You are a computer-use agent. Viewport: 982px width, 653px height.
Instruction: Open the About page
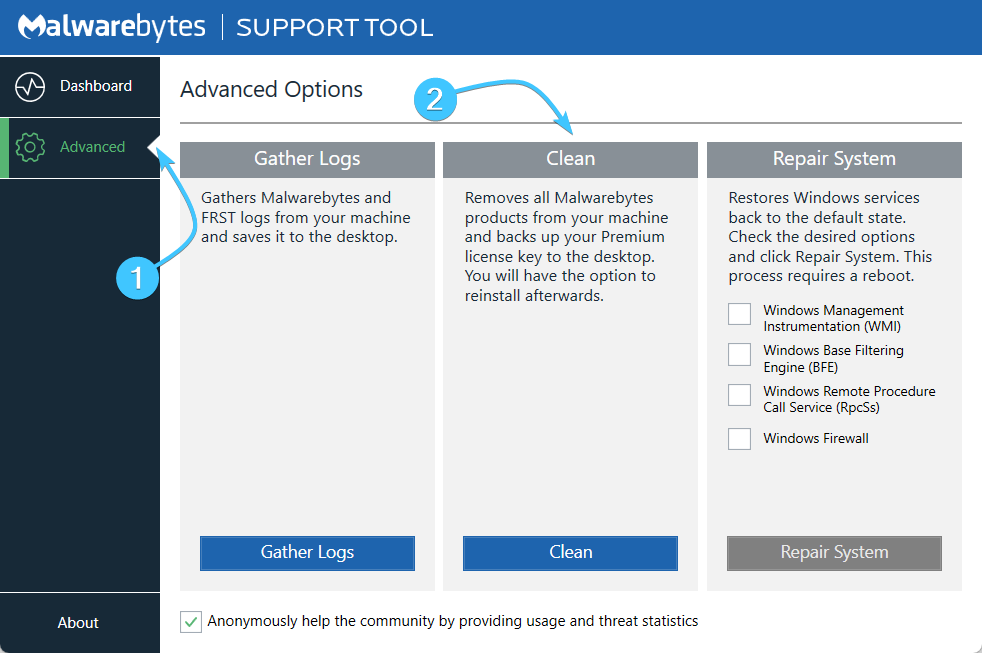click(78, 622)
